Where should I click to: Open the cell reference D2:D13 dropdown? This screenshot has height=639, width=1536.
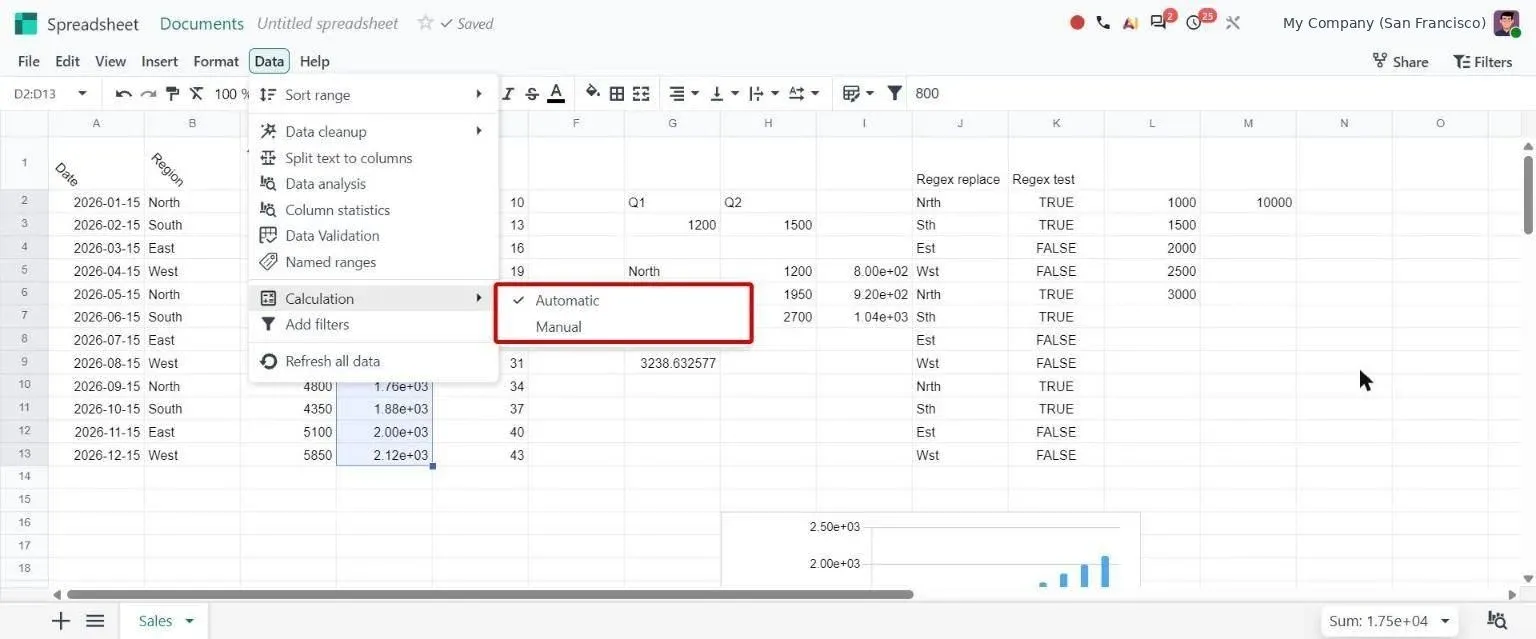[x=82, y=94]
